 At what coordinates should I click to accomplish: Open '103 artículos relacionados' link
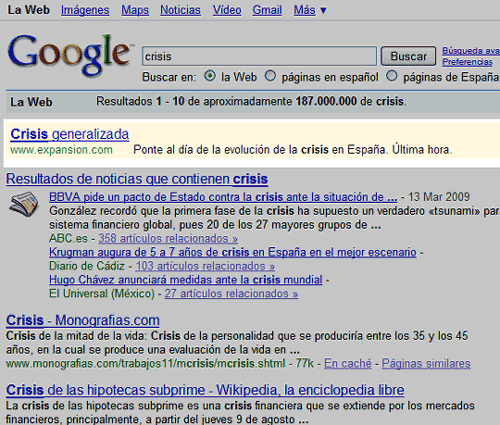[205, 266]
